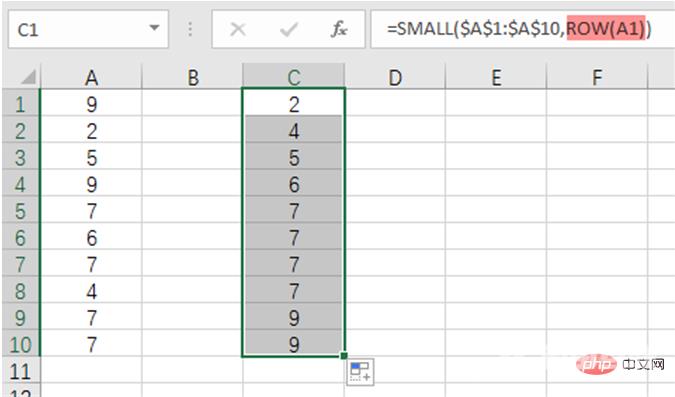
Task: Click cell C6 containing 7
Action: pyautogui.click(x=294, y=236)
